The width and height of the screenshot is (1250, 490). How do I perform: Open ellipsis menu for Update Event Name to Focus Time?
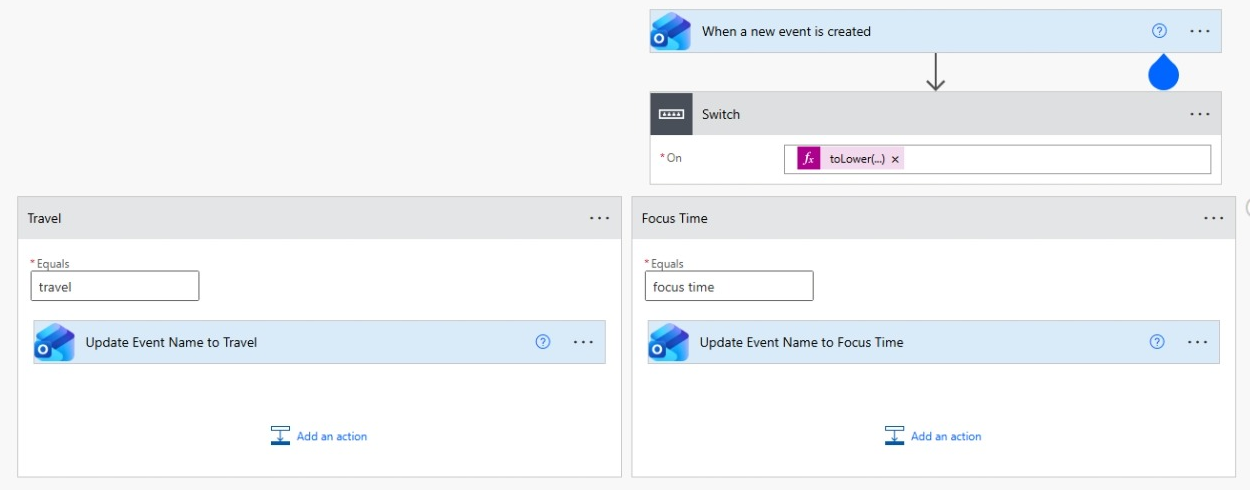pos(1198,342)
